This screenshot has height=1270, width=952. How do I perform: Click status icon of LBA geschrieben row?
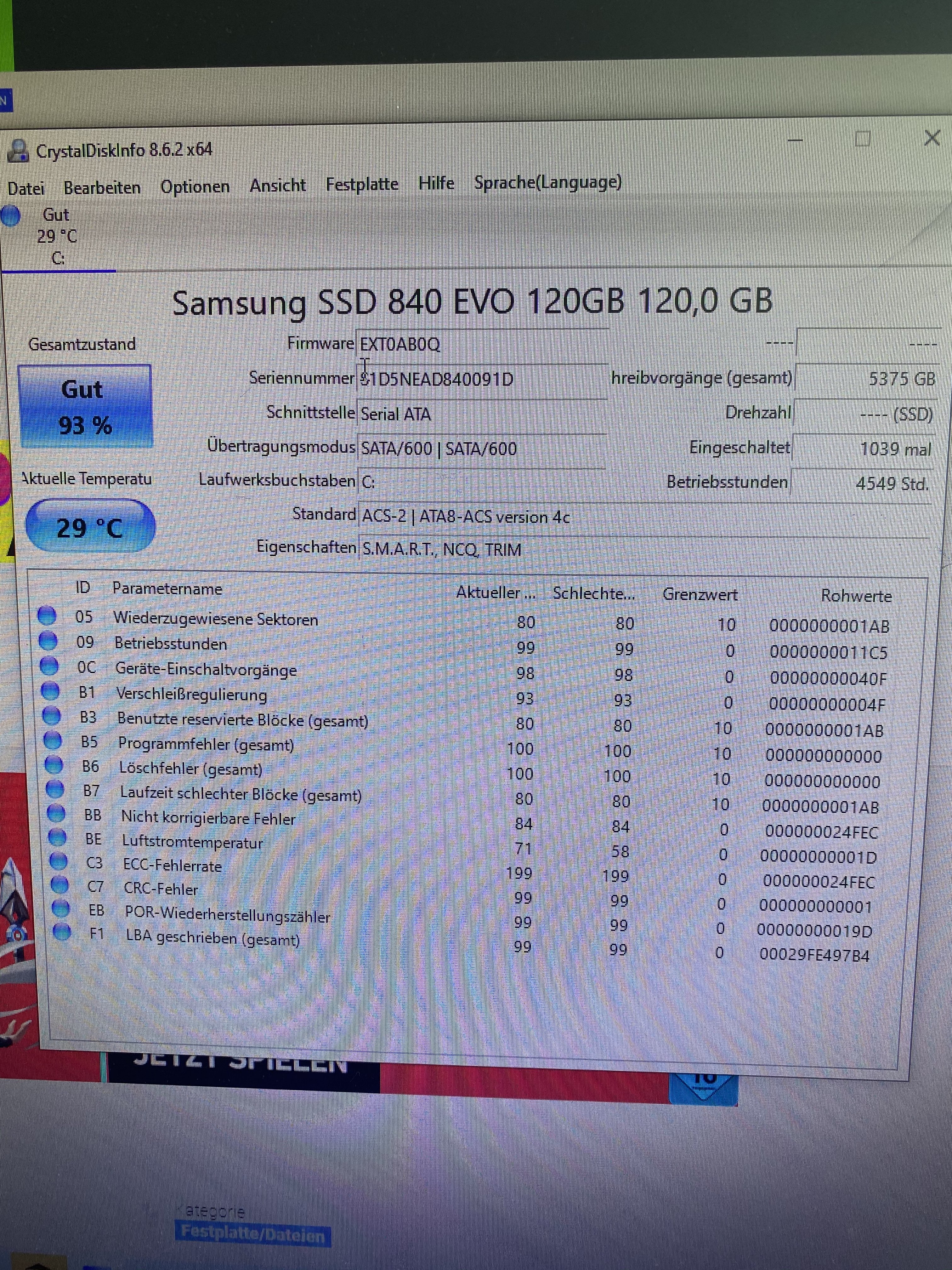click(62, 932)
